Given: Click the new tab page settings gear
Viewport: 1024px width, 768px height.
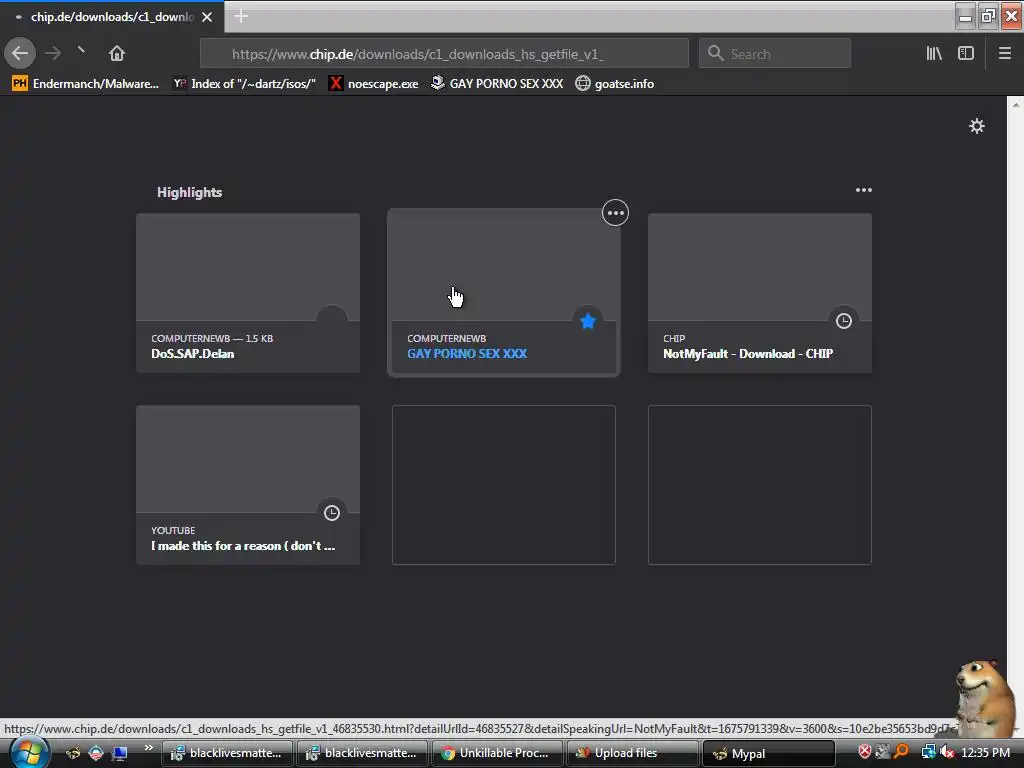Looking at the screenshot, I should click(x=976, y=126).
